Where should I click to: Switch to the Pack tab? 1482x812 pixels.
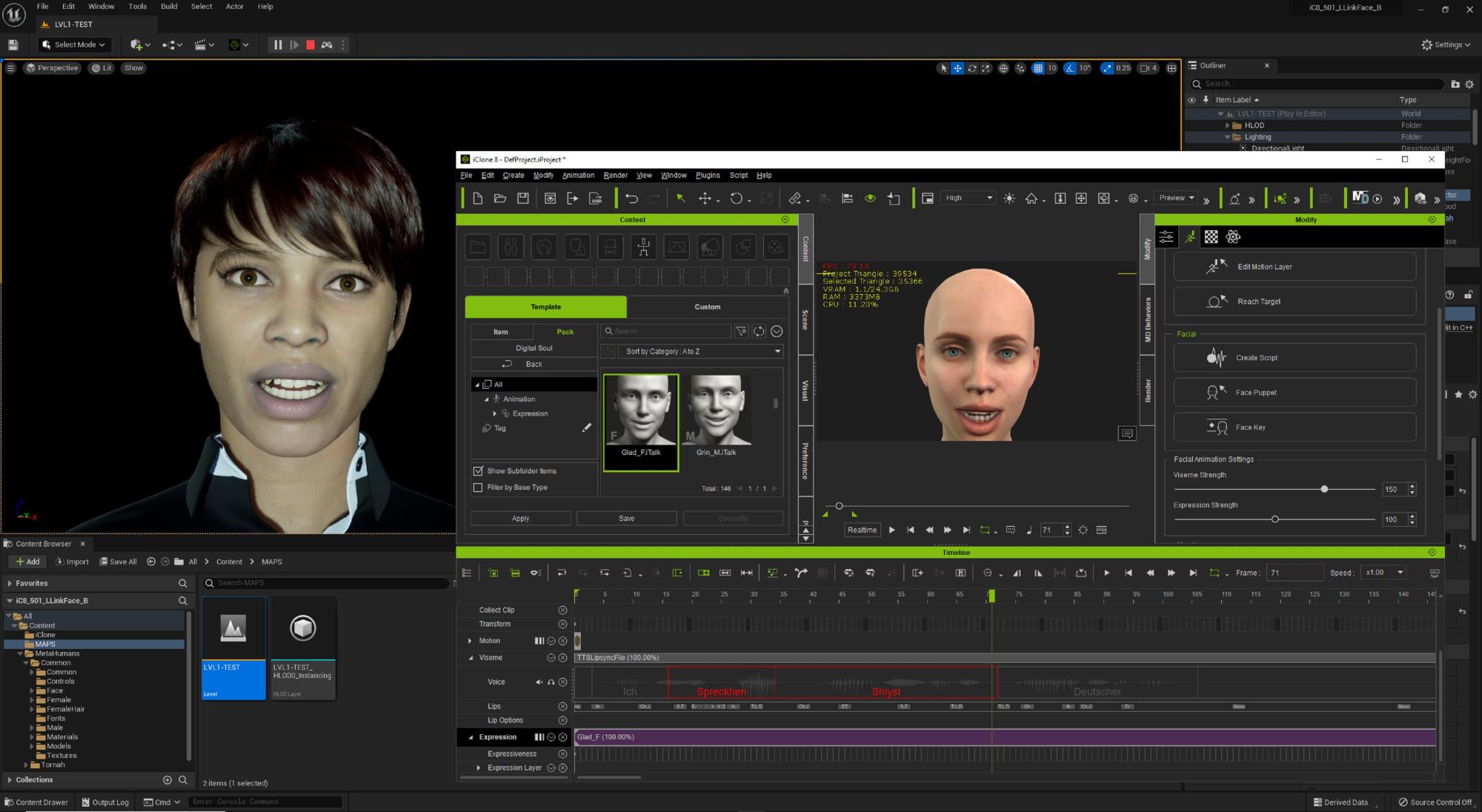(565, 332)
